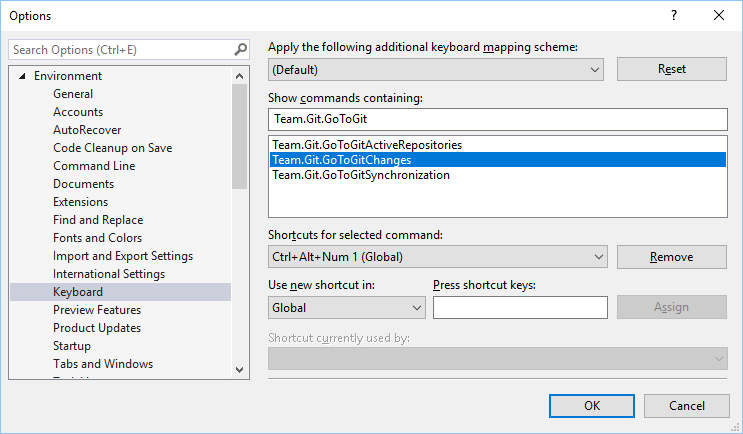Click the Press shortcut keys input box
Screen dimensions: 743x434
520,307
